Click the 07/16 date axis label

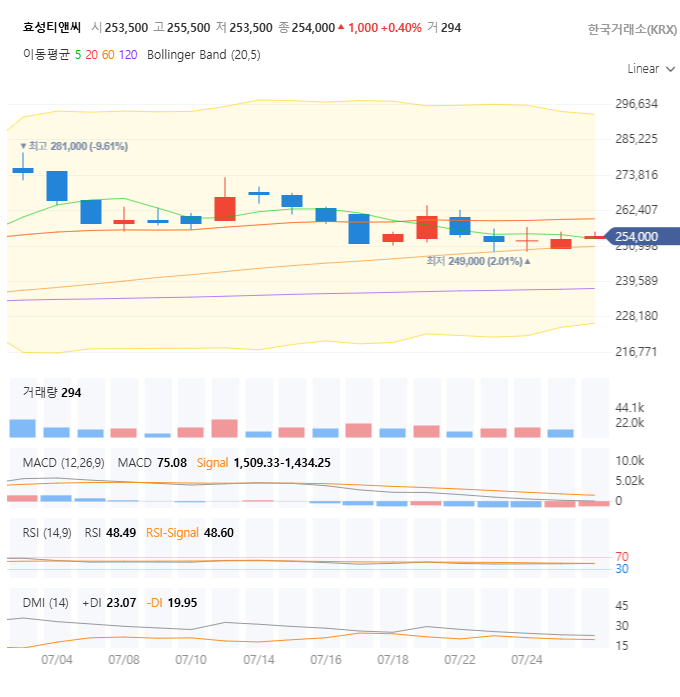tap(326, 660)
